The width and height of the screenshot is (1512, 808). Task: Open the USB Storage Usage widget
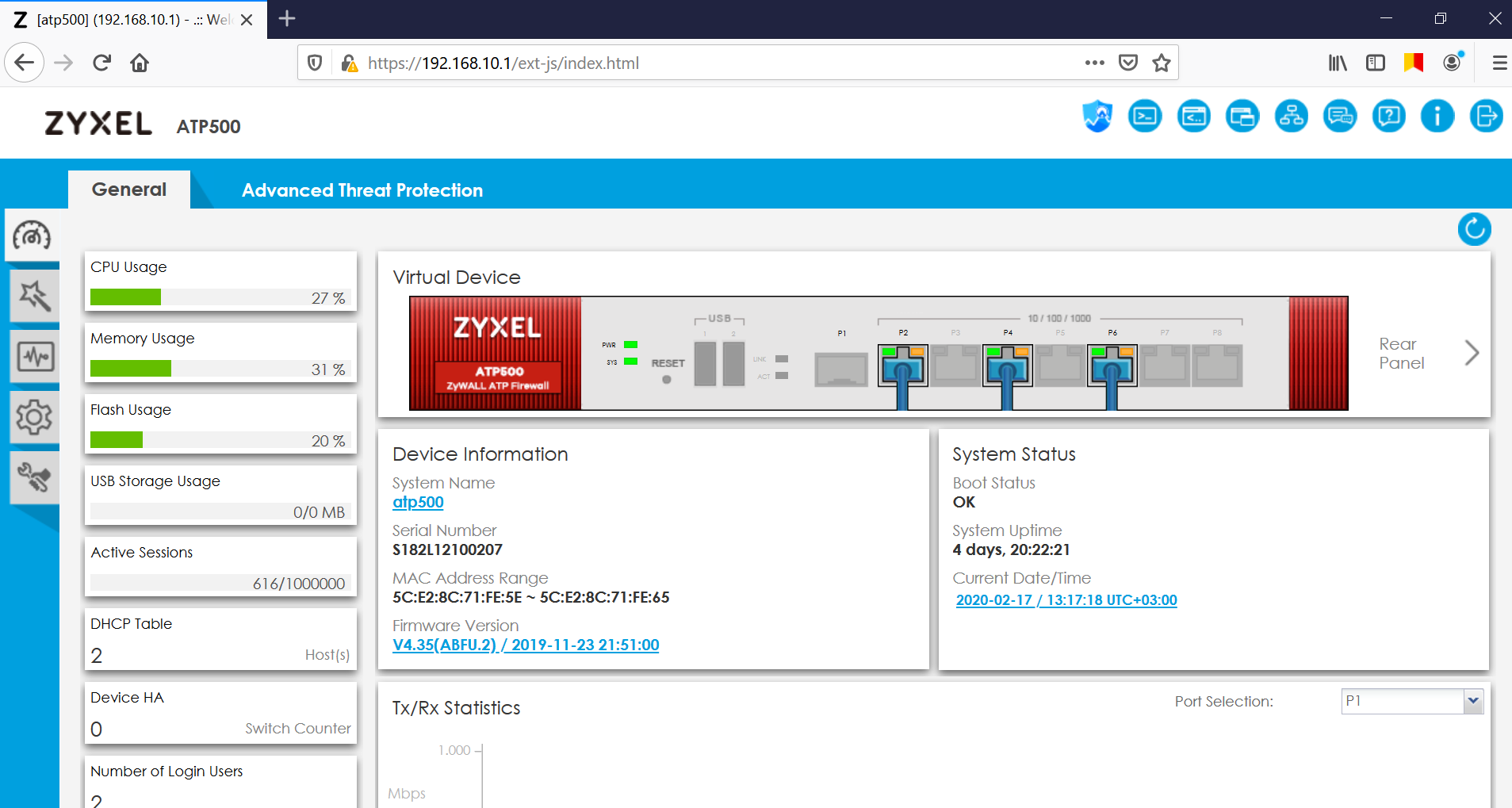click(220, 496)
